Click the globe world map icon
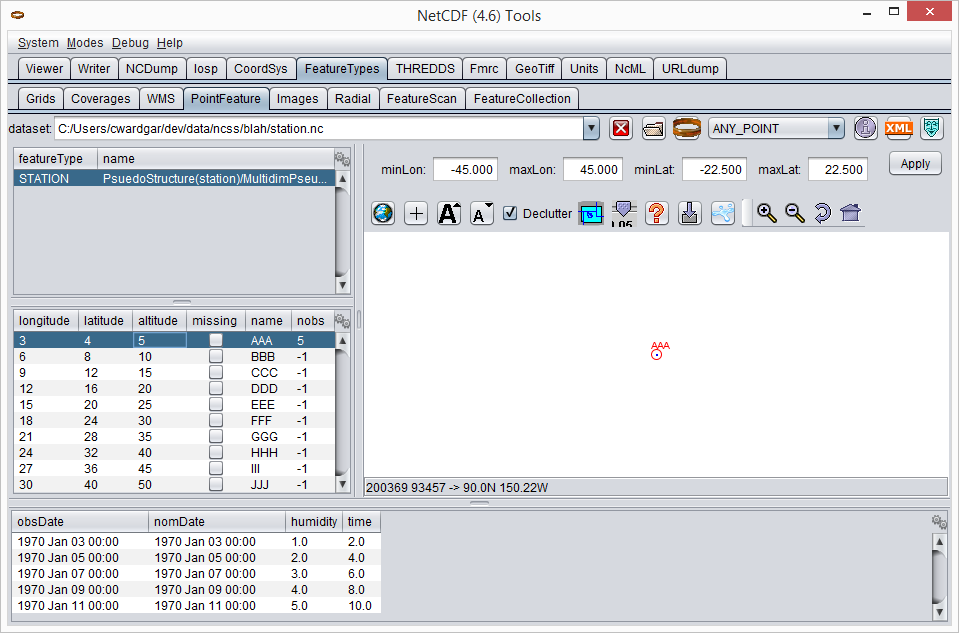The image size is (959, 633). [x=382, y=213]
